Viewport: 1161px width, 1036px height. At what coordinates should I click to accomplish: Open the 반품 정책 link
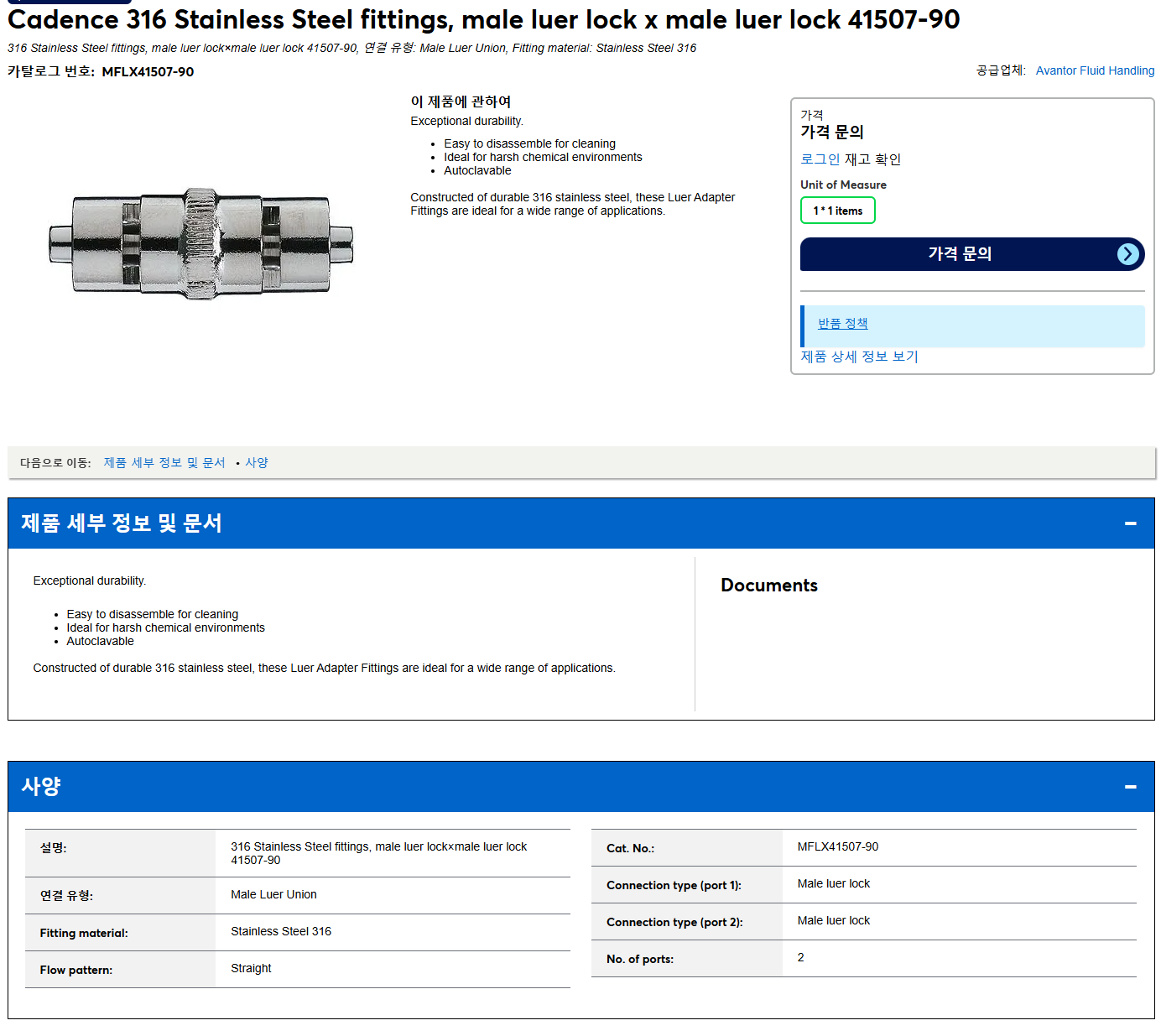[x=842, y=324]
